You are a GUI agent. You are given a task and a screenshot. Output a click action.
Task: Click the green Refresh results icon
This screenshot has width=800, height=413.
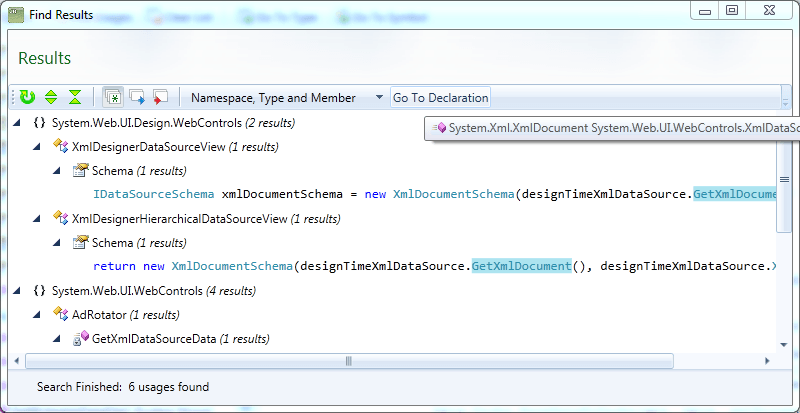coord(27,97)
